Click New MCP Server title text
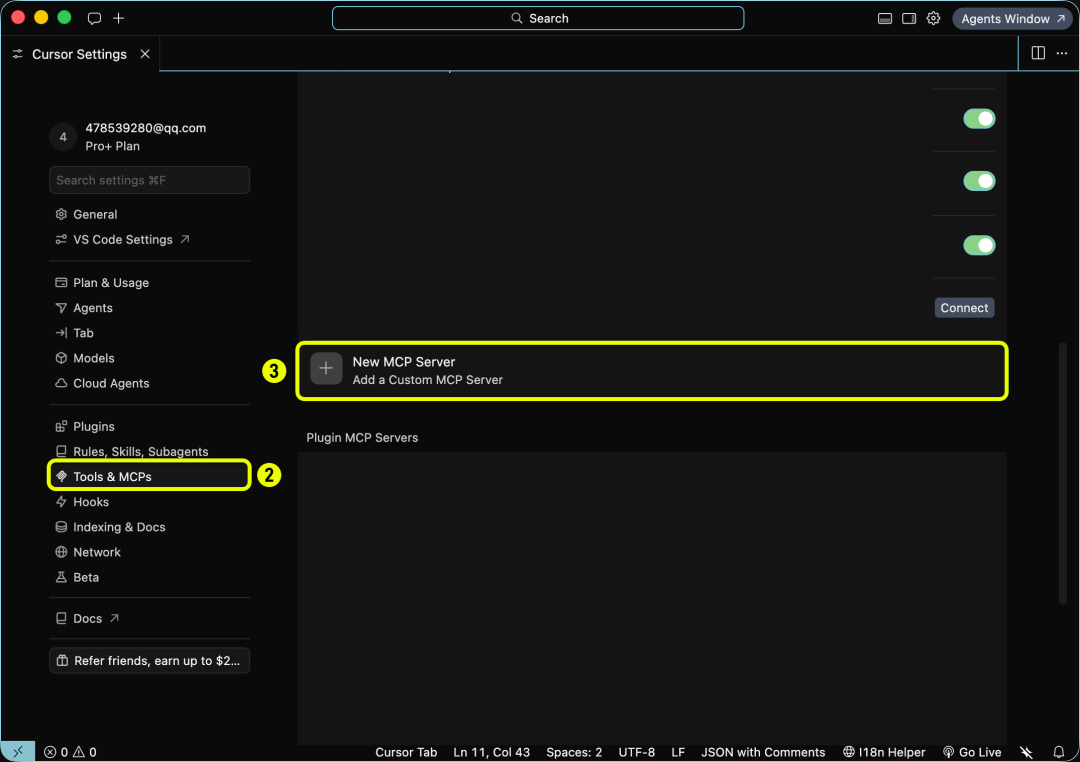Image resolution: width=1080 pixels, height=762 pixels. pos(404,362)
